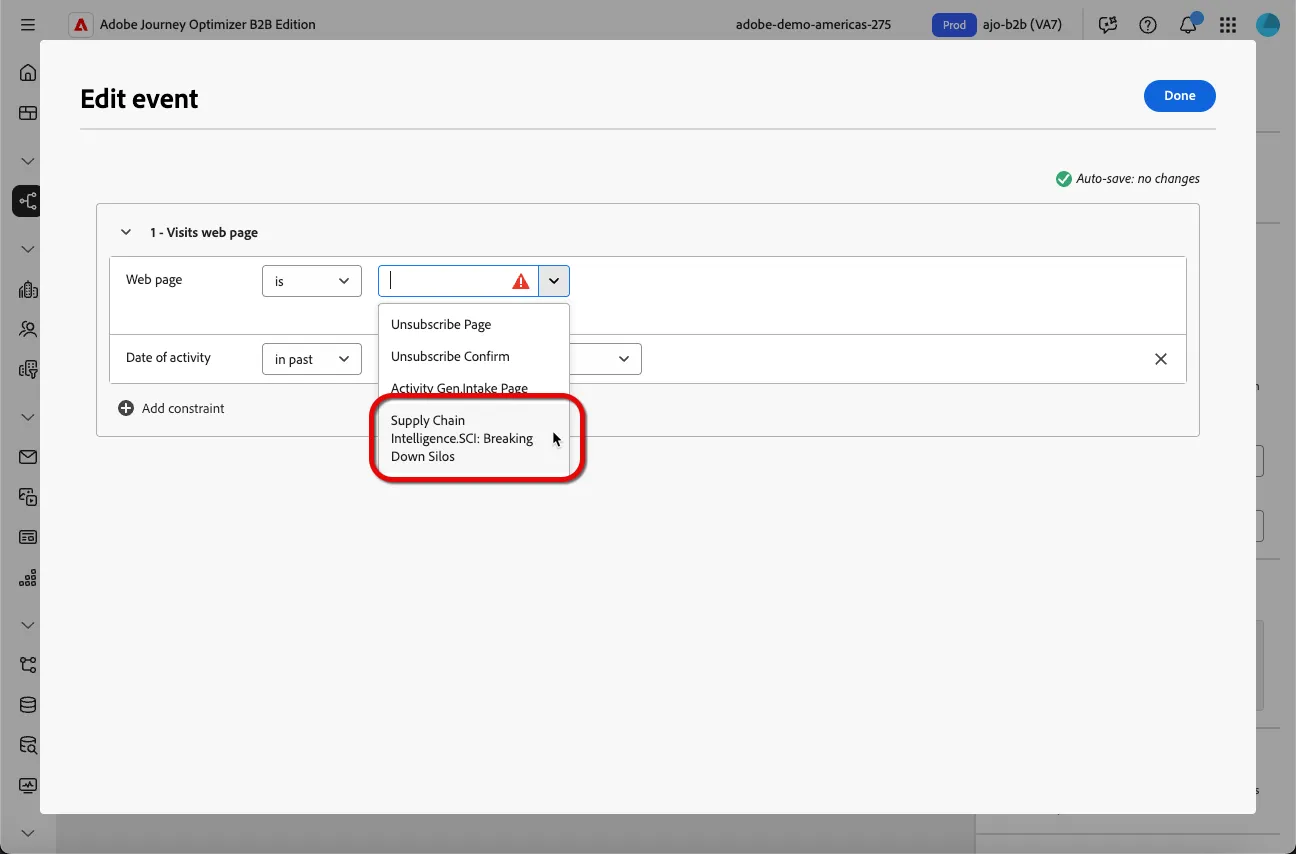Toggle the Web page value dropdown arrow
Image resolution: width=1296 pixels, height=854 pixels.
[554, 281]
